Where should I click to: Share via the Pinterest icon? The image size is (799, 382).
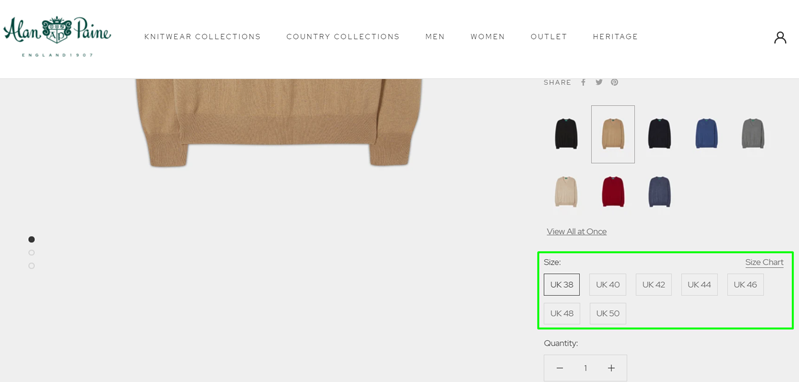pyautogui.click(x=615, y=82)
